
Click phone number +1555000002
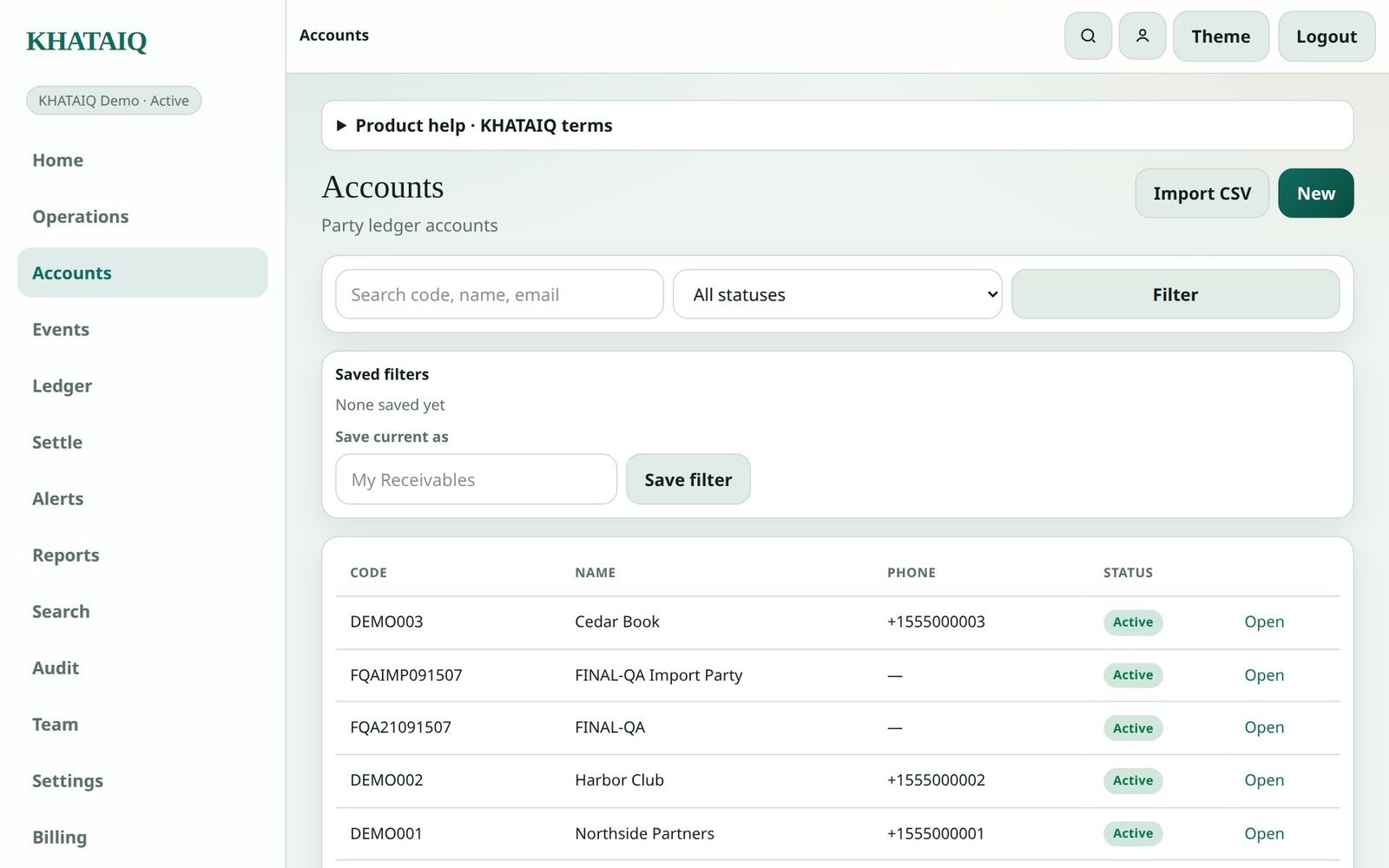[x=936, y=780]
